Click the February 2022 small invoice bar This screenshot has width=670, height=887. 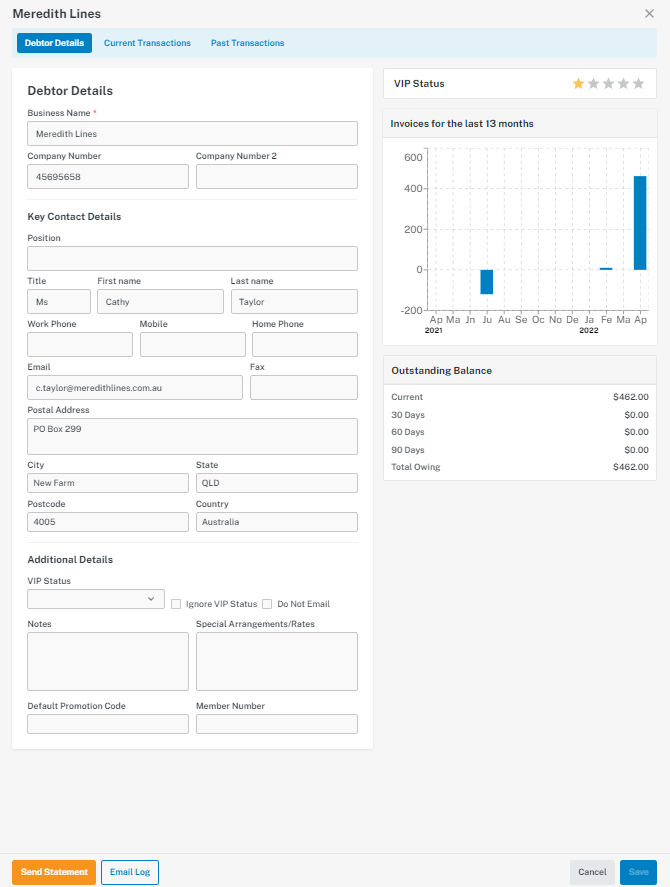[x=606, y=269]
